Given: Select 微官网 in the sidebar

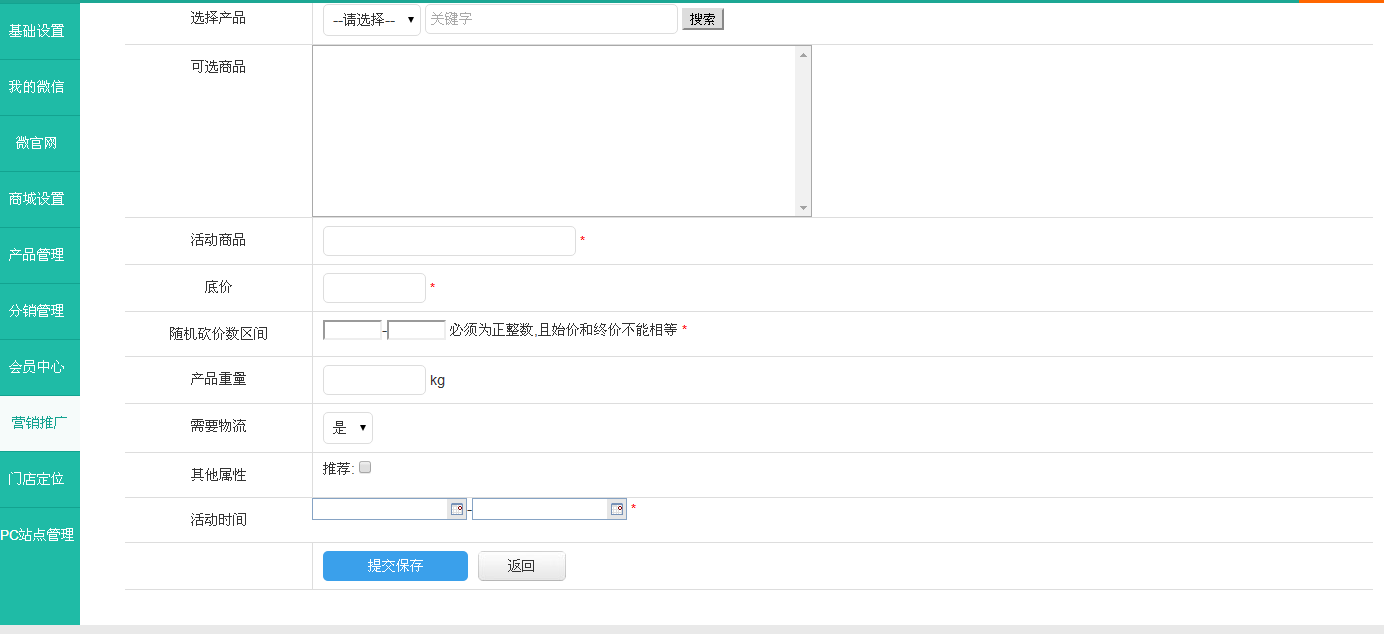Looking at the screenshot, I should (37, 143).
